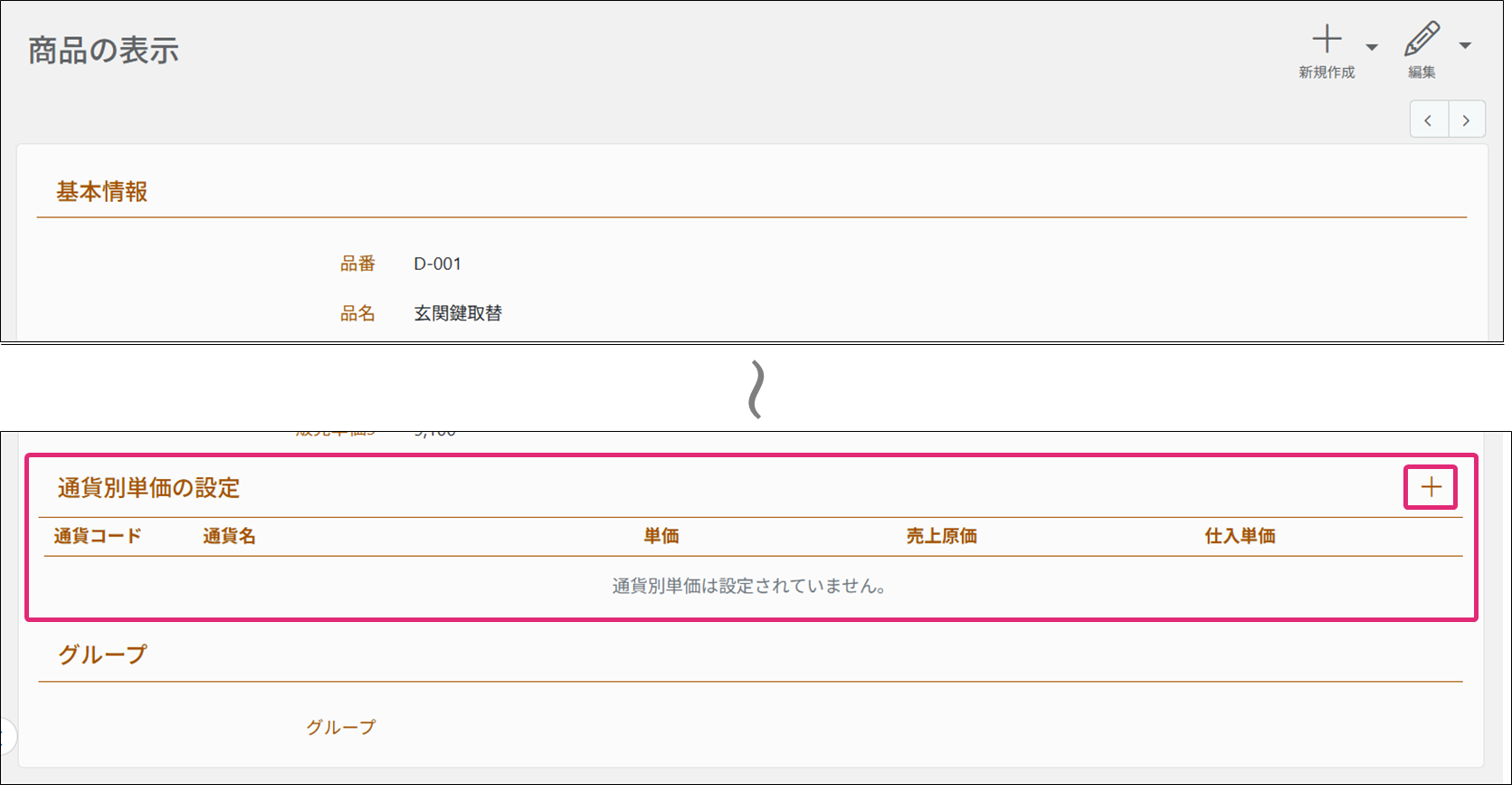Click the 品番 field label
1512x785 pixels.
click(357, 263)
